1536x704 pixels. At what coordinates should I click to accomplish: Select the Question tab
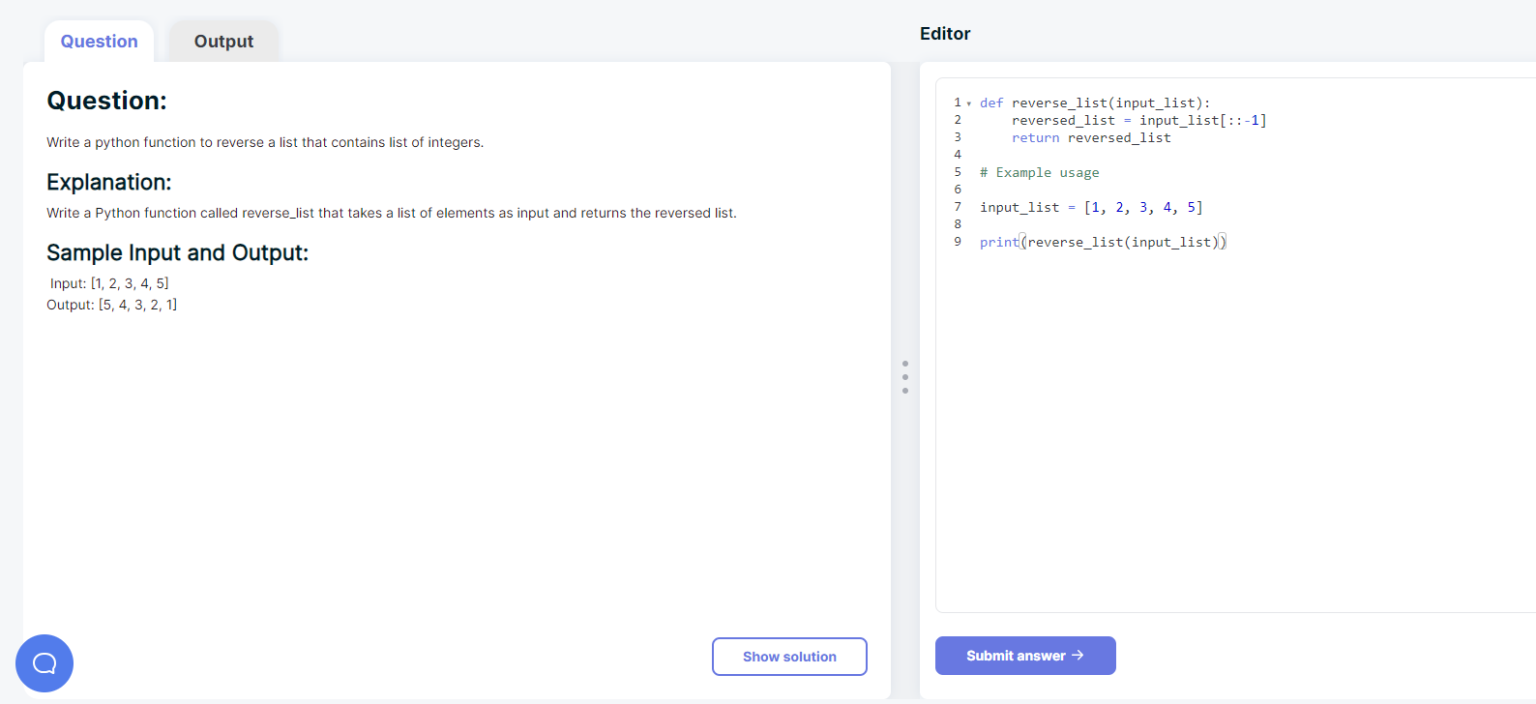click(x=98, y=41)
